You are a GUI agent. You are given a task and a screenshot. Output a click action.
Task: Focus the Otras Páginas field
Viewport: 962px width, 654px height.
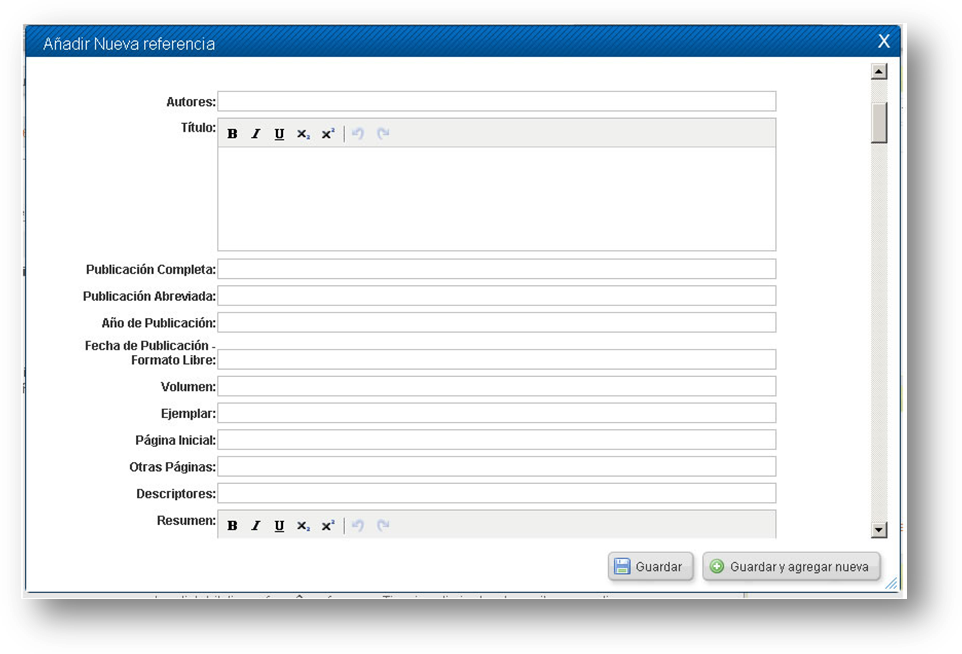click(497, 466)
